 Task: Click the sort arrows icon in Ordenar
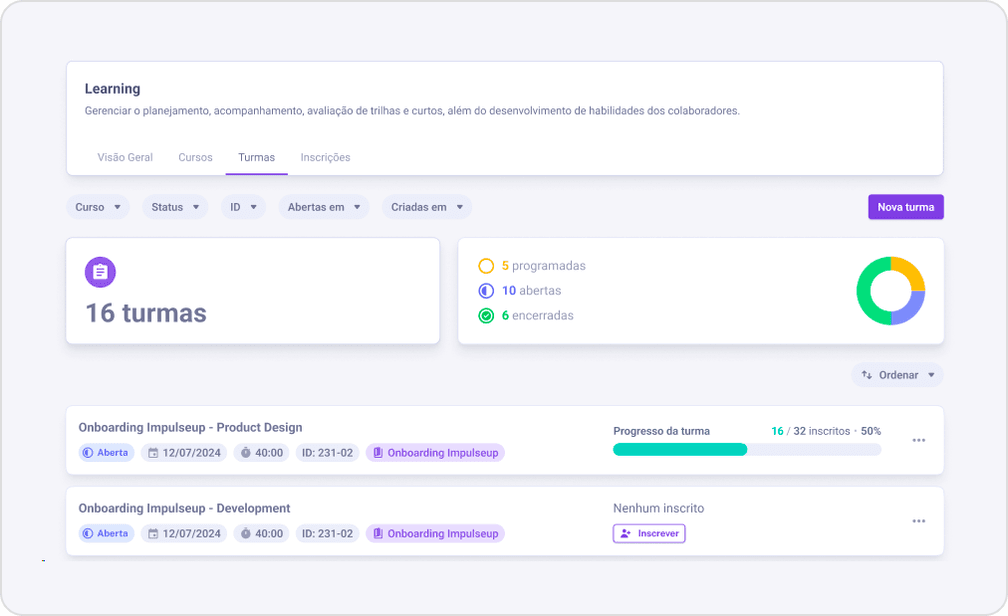(867, 375)
